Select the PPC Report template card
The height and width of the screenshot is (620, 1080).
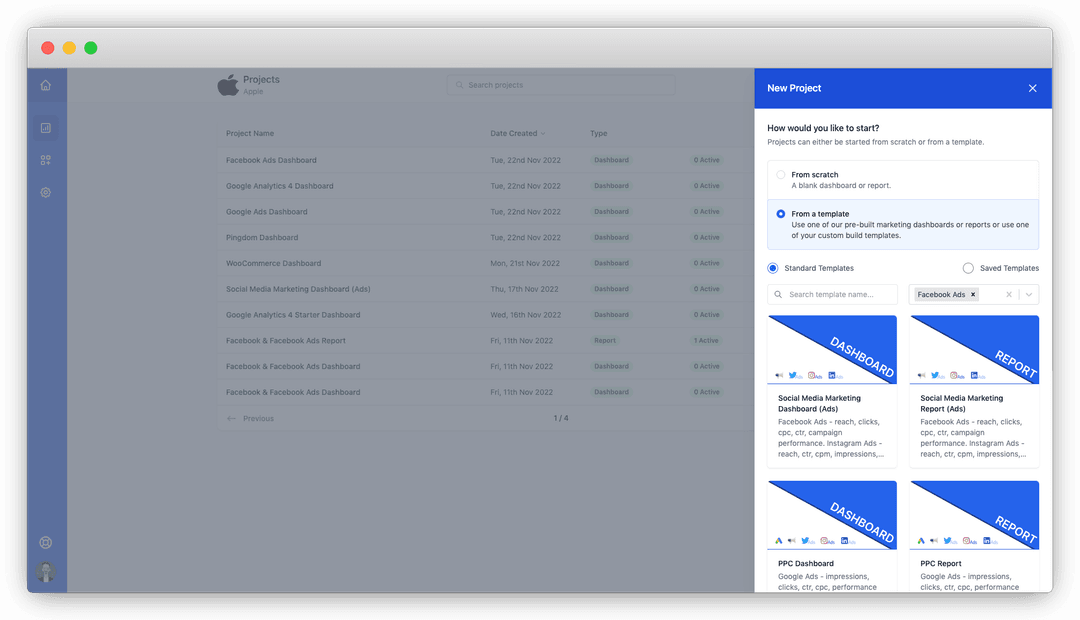(974, 536)
